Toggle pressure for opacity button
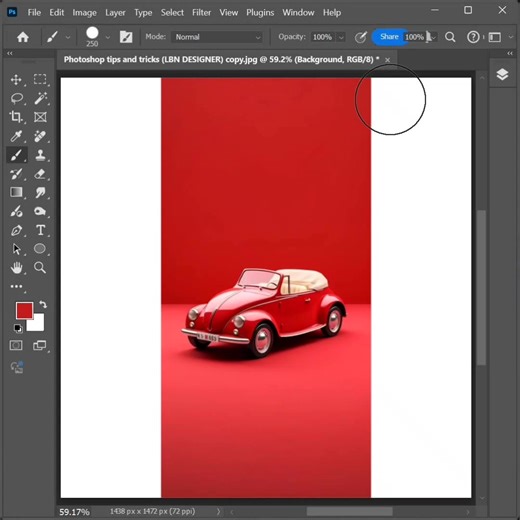520x520 pixels. [x=361, y=37]
